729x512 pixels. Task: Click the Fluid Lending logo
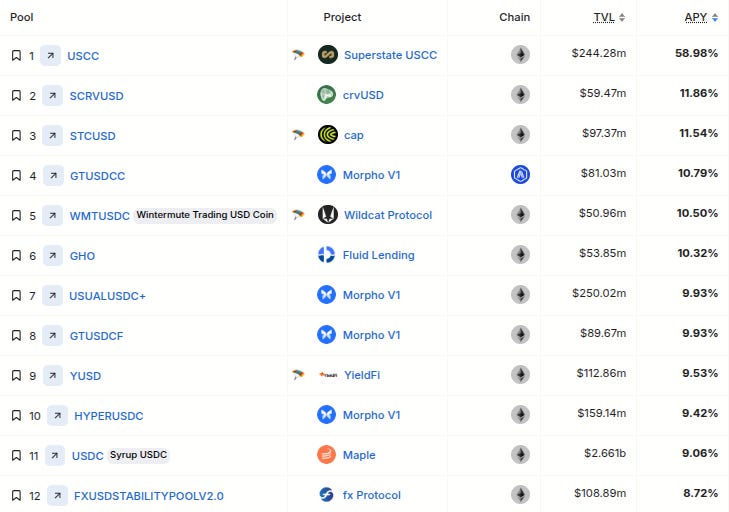326,255
